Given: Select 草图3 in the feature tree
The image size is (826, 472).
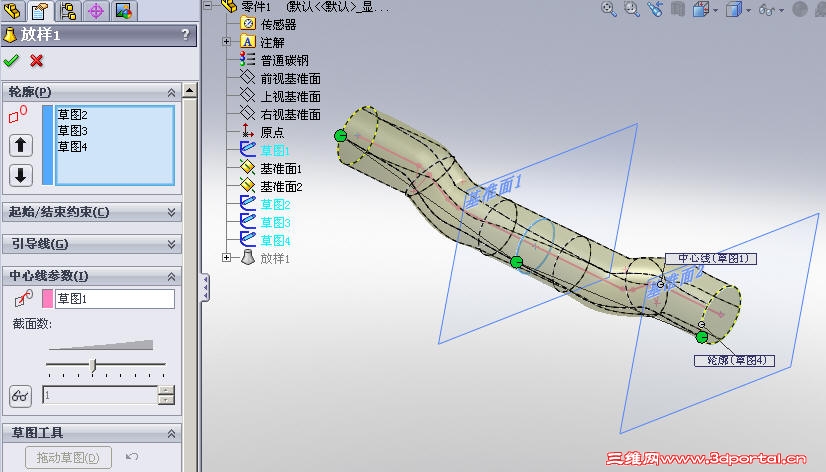Looking at the screenshot, I should coord(275,222).
